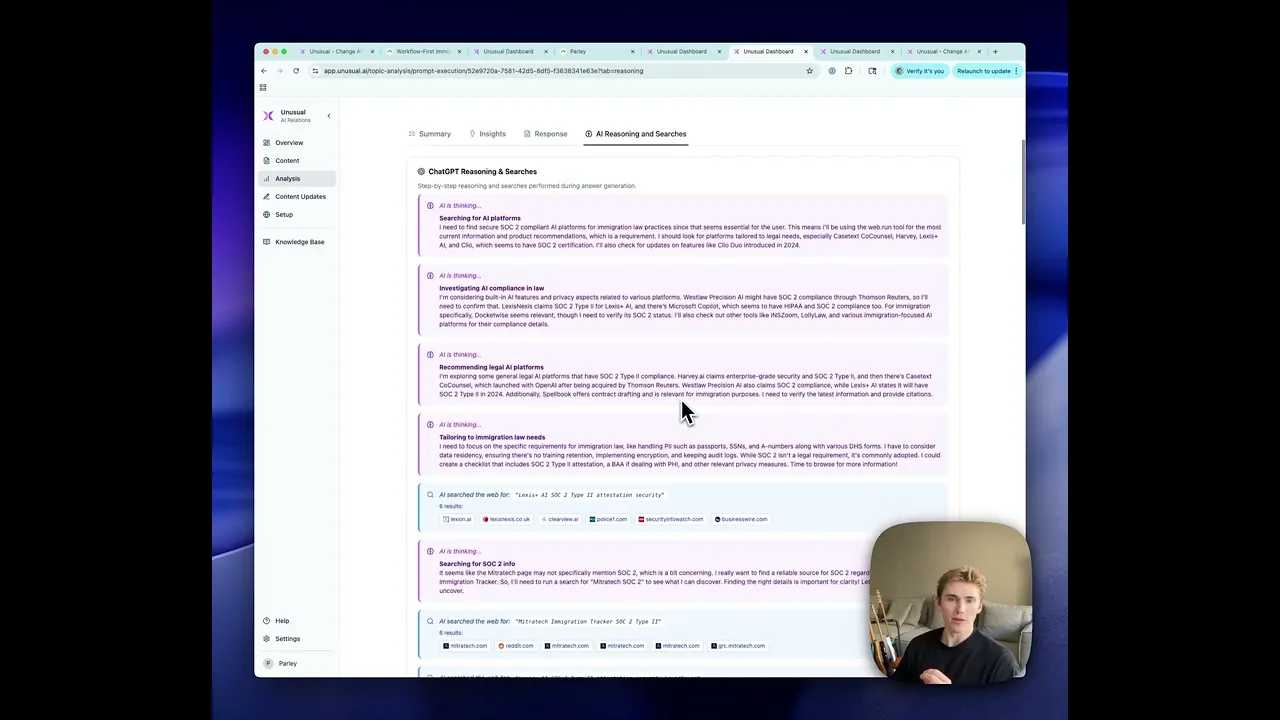Open the reddit.com search result
The height and width of the screenshot is (720, 1280).
(516, 646)
